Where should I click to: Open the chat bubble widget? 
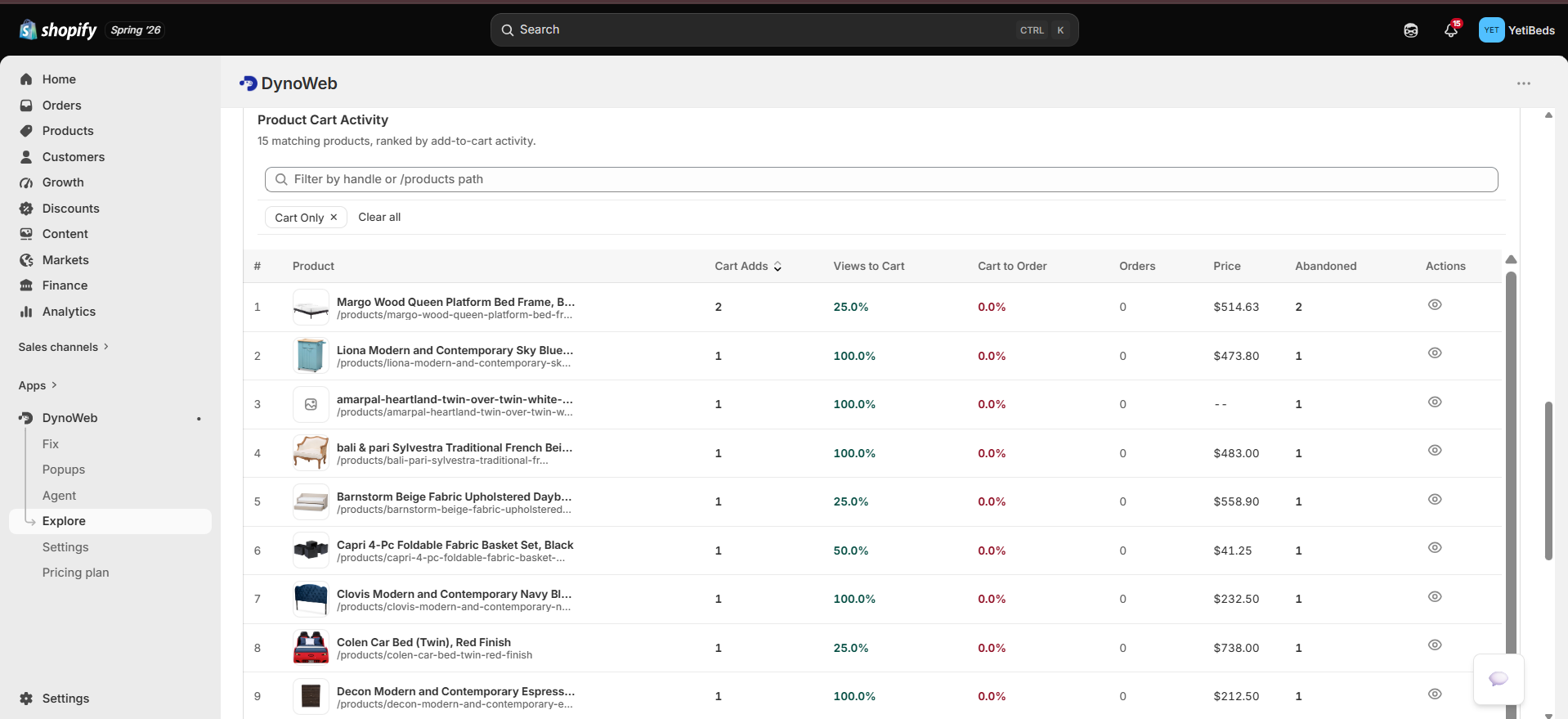tap(1499, 679)
